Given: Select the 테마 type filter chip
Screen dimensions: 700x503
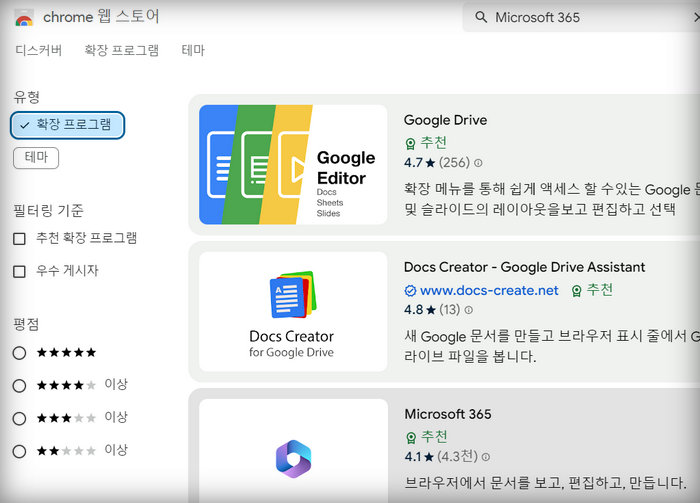Looking at the screenshot, I should [36, 158].
